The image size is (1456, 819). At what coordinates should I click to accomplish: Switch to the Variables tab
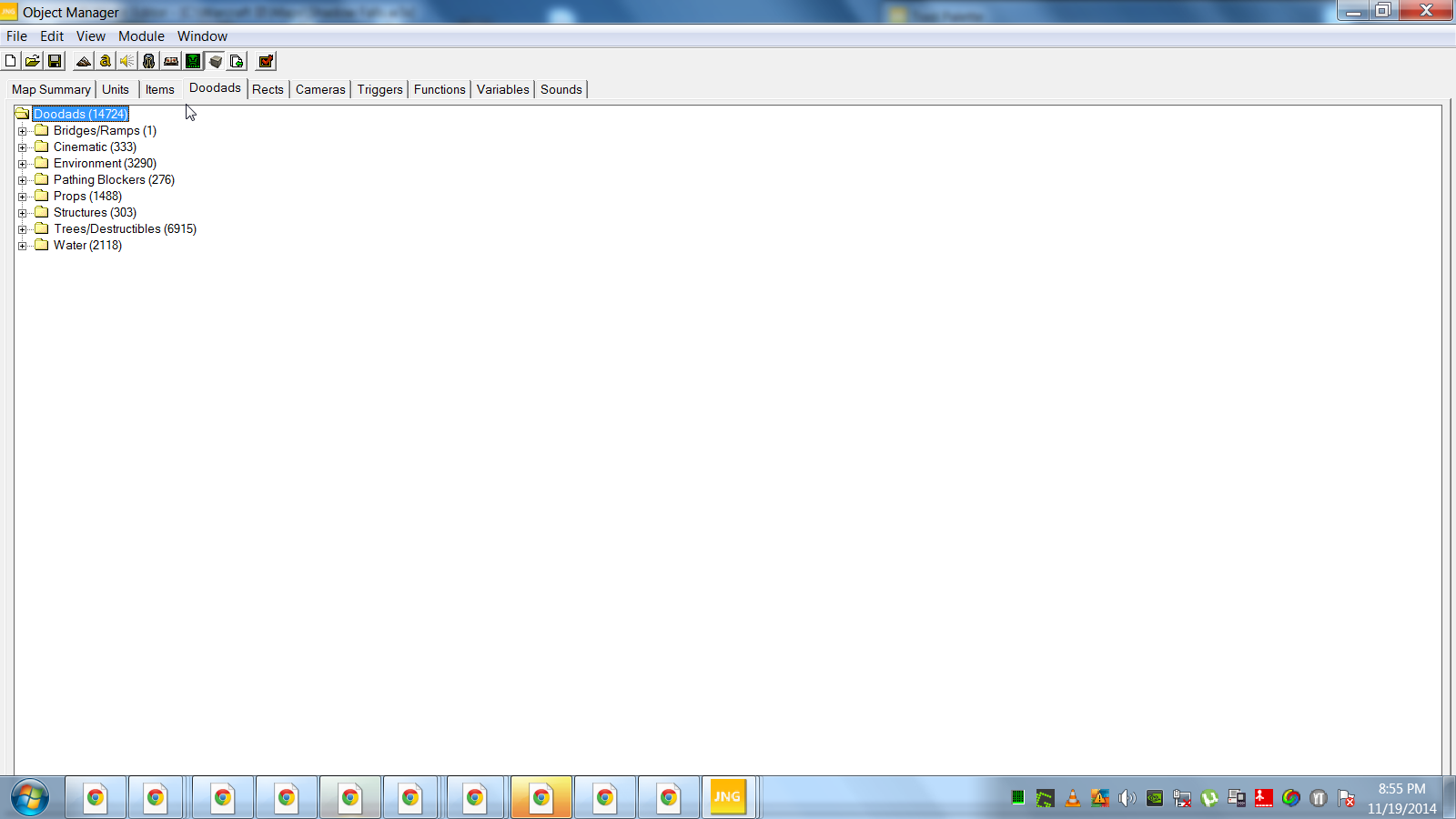pyautogui.click(x=502, y=89)
